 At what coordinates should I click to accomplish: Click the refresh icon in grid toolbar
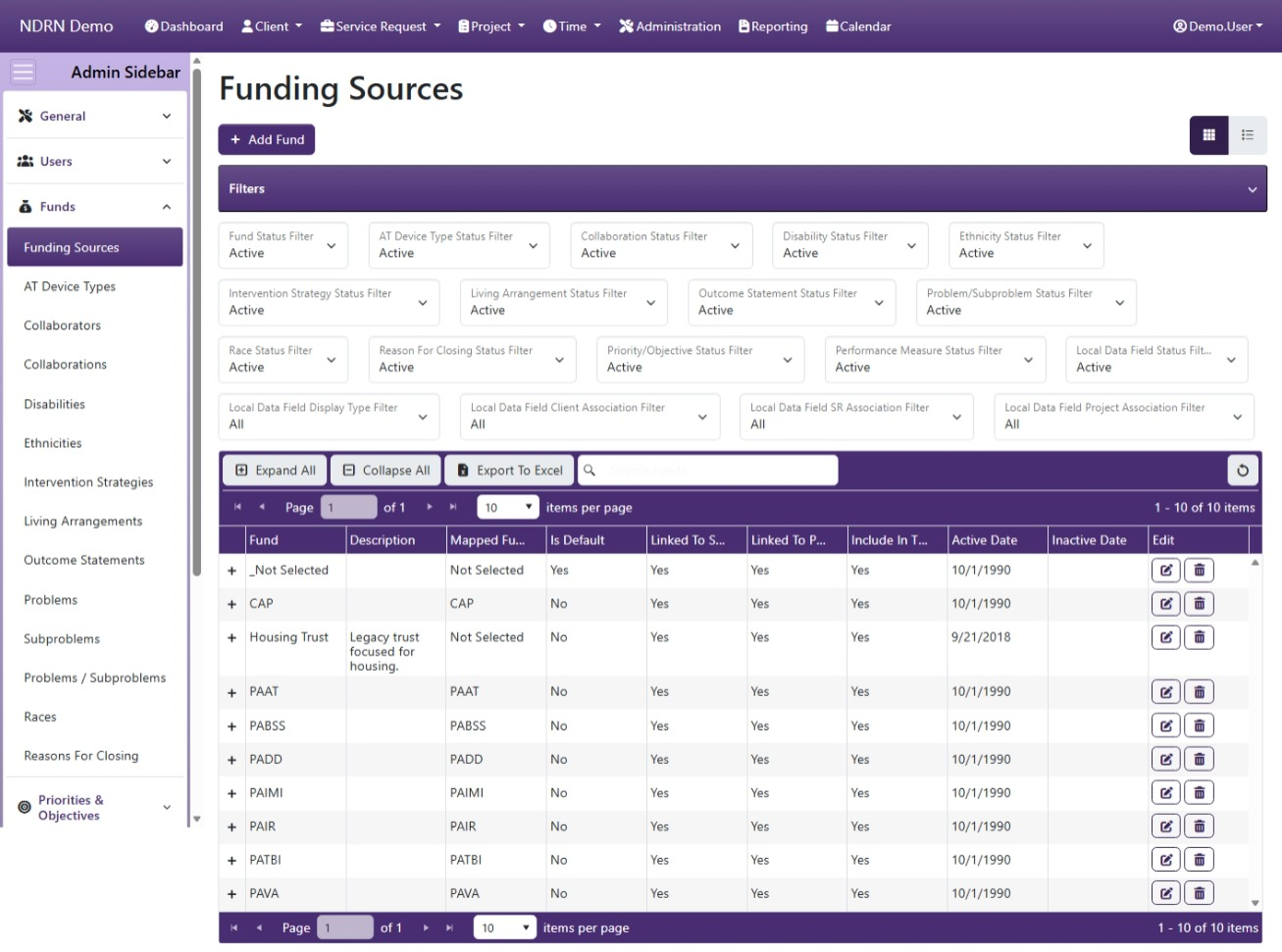pyautogui.click(x=1243, y=471)
